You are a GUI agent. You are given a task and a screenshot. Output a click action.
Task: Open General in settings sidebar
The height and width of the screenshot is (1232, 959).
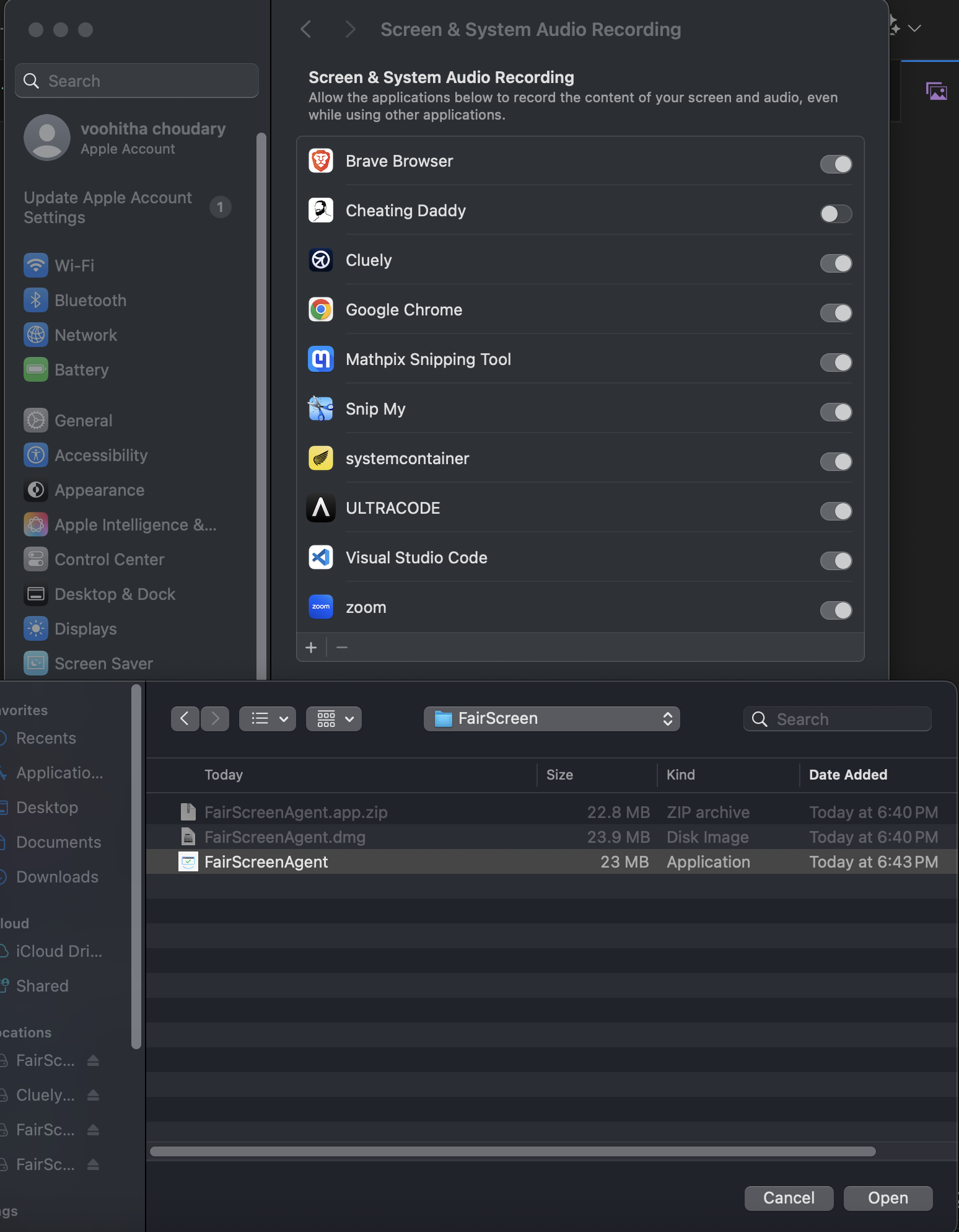tap(68, 420)
